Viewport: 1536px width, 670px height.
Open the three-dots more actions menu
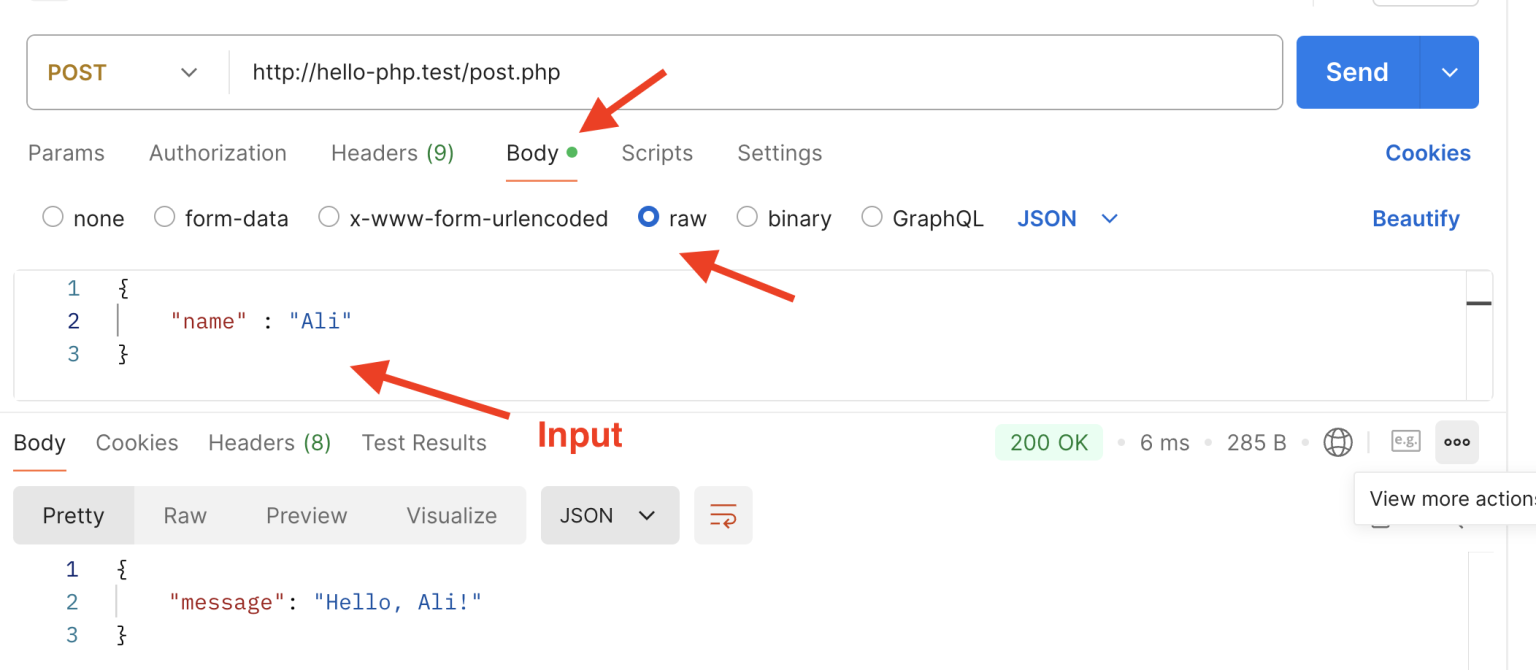1456,442
